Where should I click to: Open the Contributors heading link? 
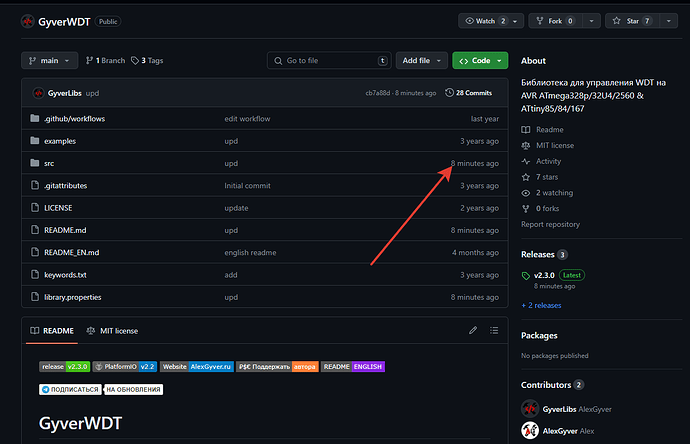[x=552, y=385]
